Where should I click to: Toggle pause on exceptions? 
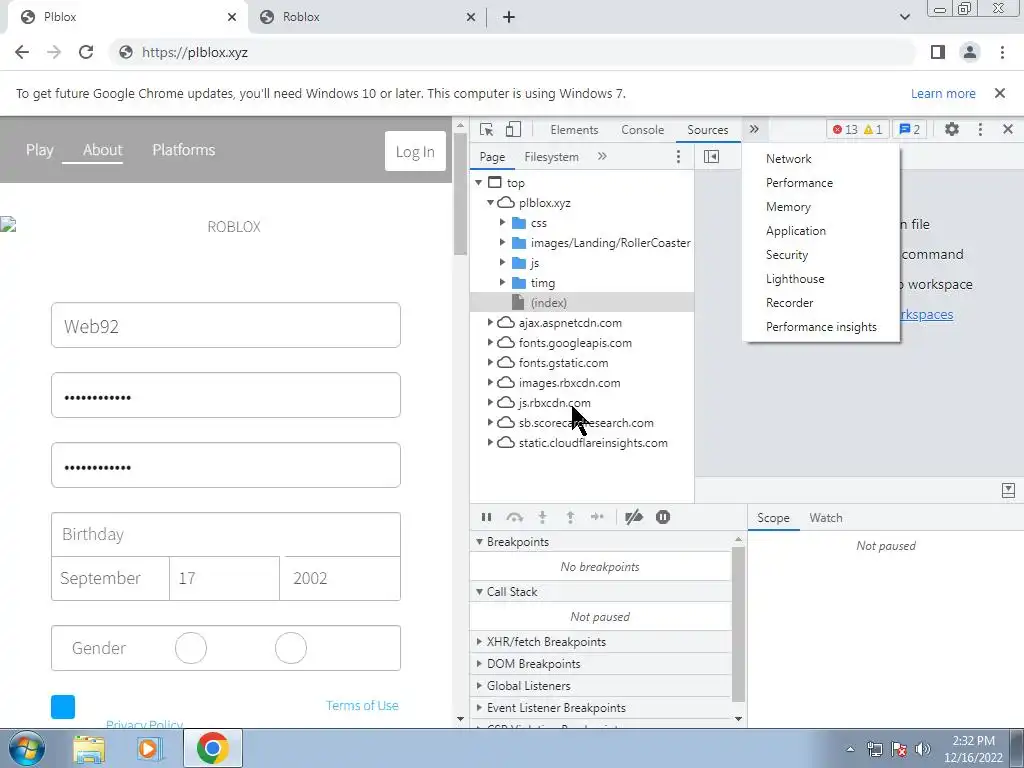pos(663,517)
